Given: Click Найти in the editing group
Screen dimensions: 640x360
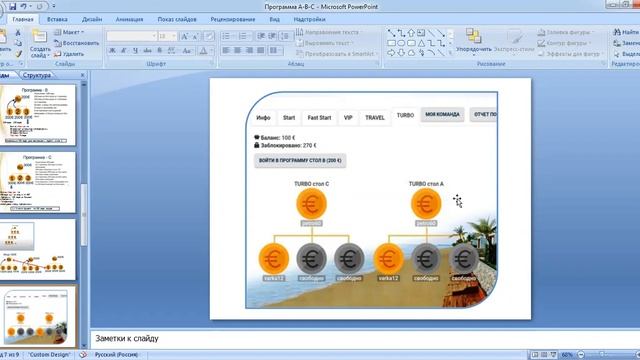Looking at the screenshot, I should pyautogui.click(x=626, y=32).
